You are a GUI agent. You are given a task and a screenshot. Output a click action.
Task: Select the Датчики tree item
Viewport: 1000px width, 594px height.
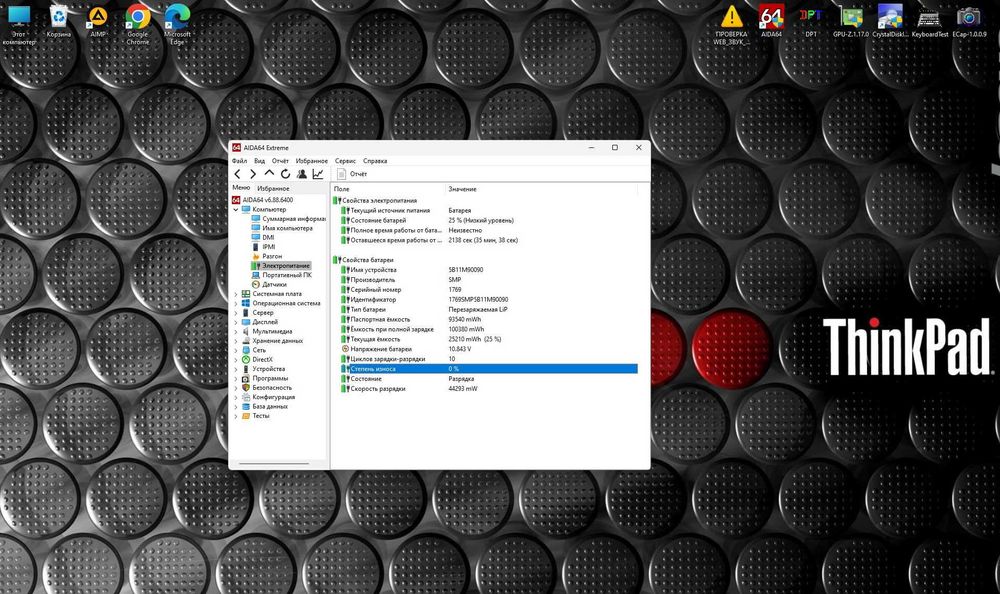click(x=269, y=284)
